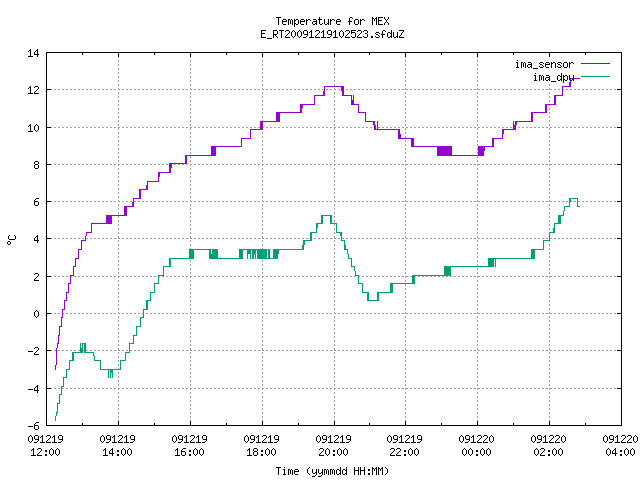
Task: Click the y-axis tick label 0
Action: pyautogui.click(x=36, y=314)
